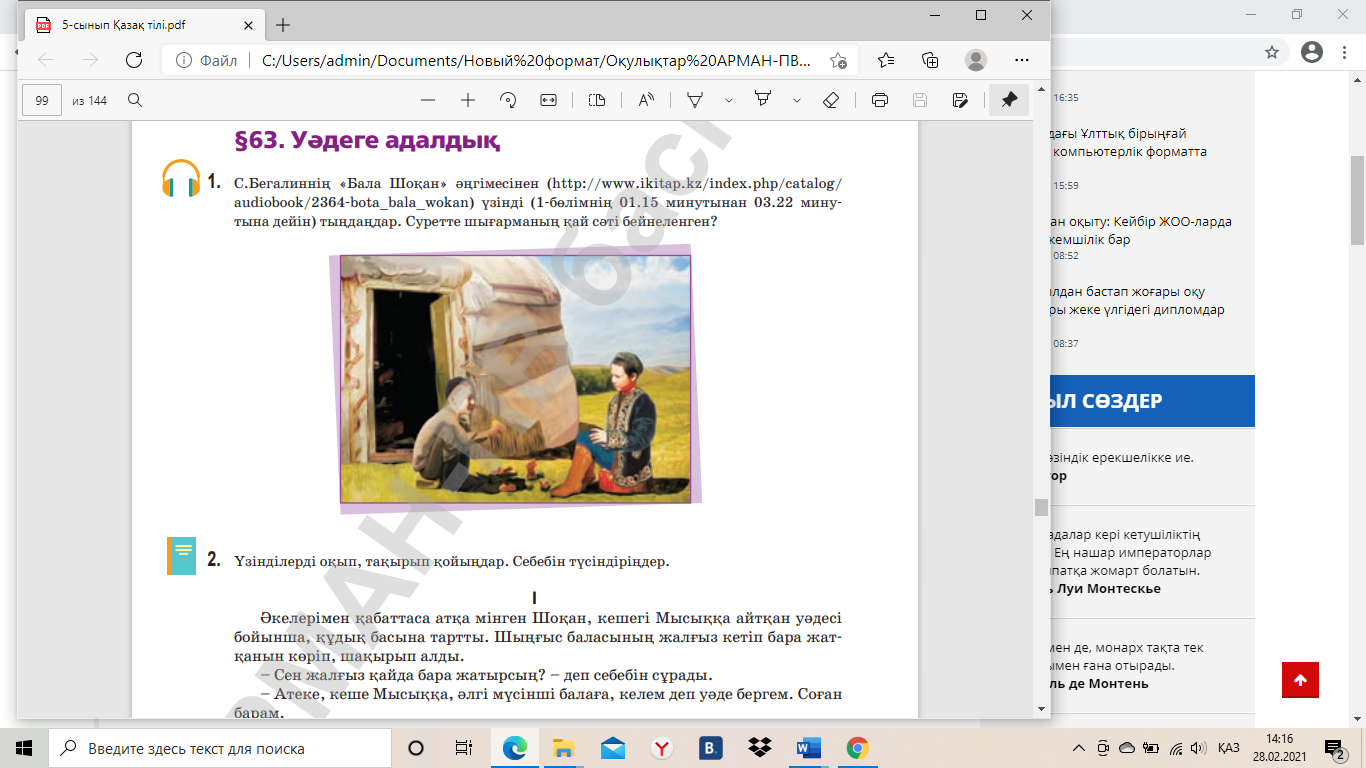Open the volume control in system tray
Viewport: 1366px width, 768px height.
coord(1199,748)
